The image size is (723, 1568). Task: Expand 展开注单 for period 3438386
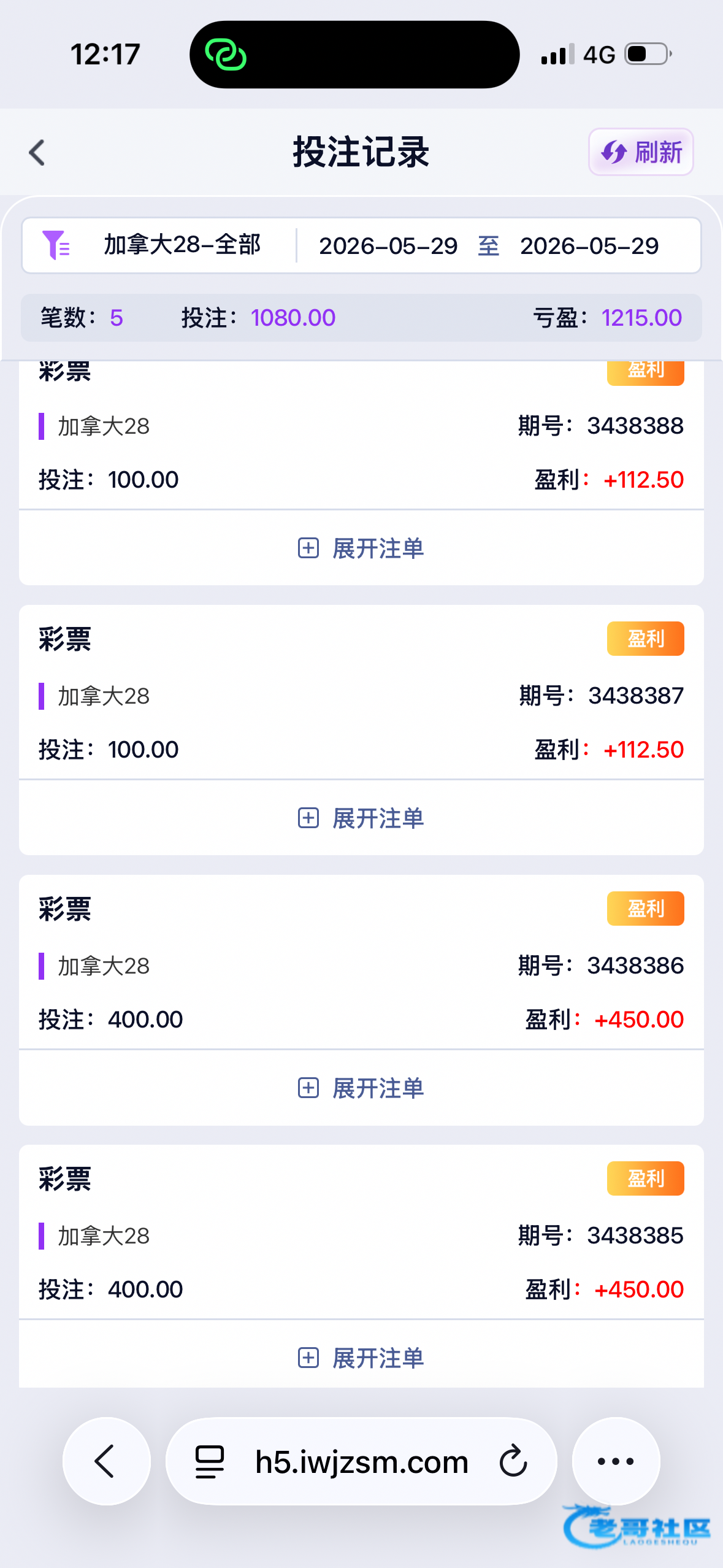pyautogui.click(x=361, y=1088)
